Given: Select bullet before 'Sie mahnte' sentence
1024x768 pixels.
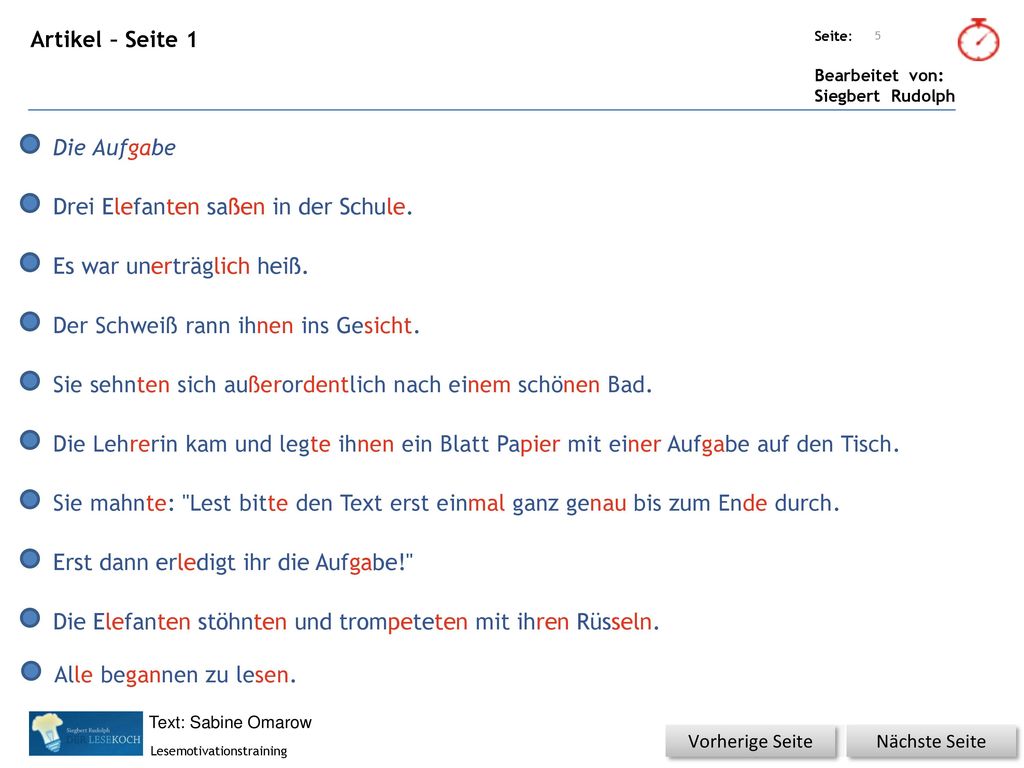Looking at the screenshot, I should coord(30,500).
